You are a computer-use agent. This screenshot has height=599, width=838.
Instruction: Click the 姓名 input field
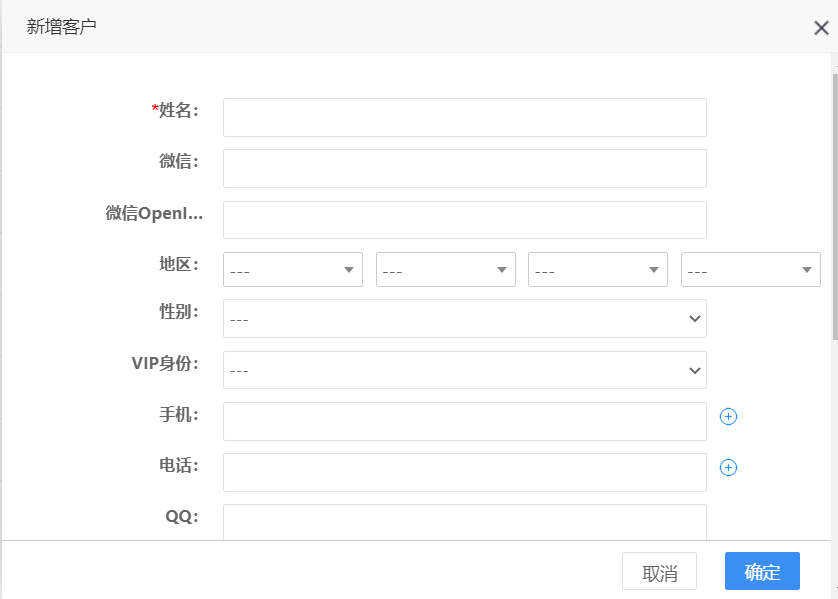(464, 117)
